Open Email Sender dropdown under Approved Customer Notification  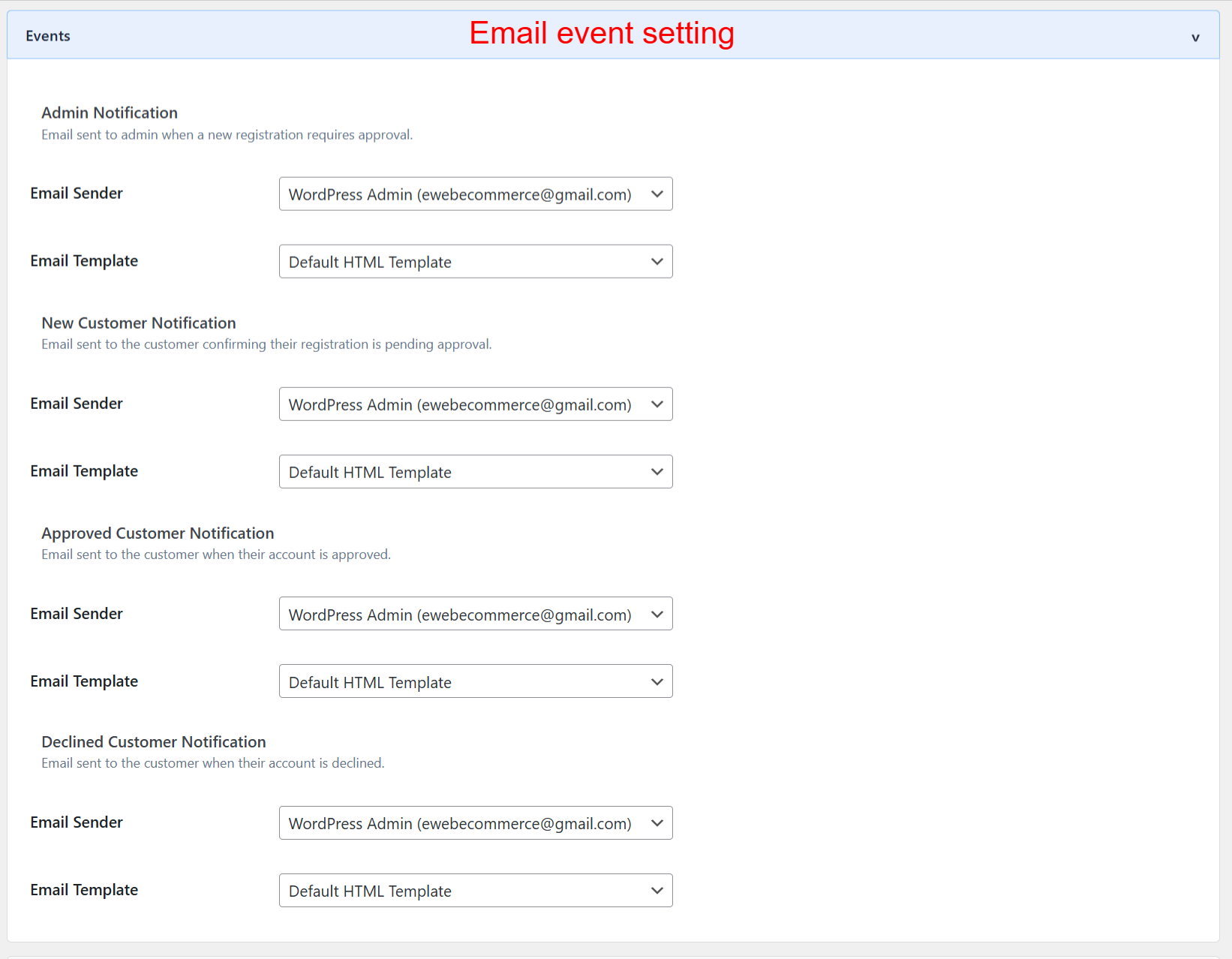pos(476,613)
